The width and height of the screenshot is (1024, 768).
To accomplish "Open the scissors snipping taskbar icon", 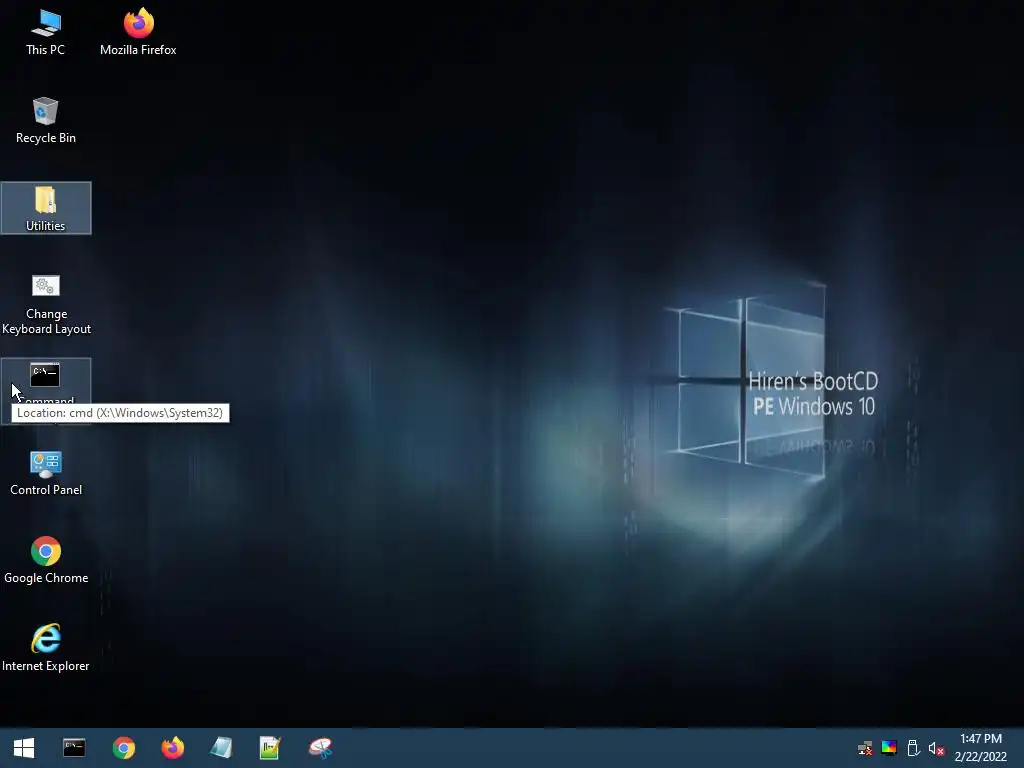I will pos(320,748).
